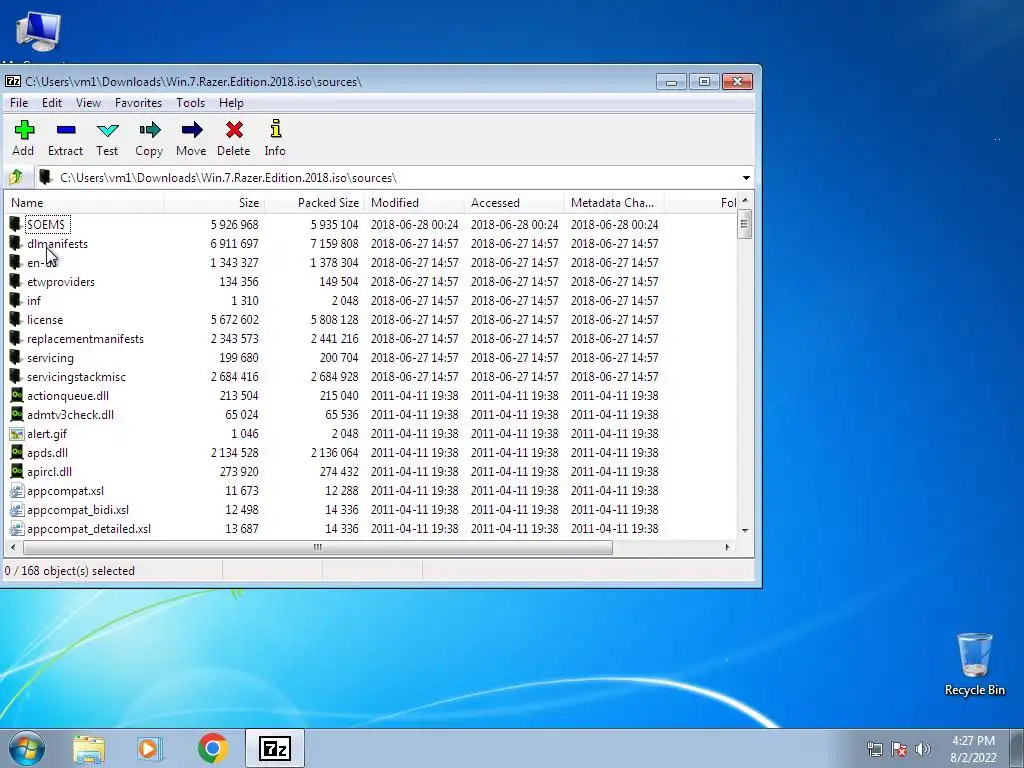Click the horizontal scrollbar left arrow
The image size is (1024, 768).
click(x=13, y=547)
